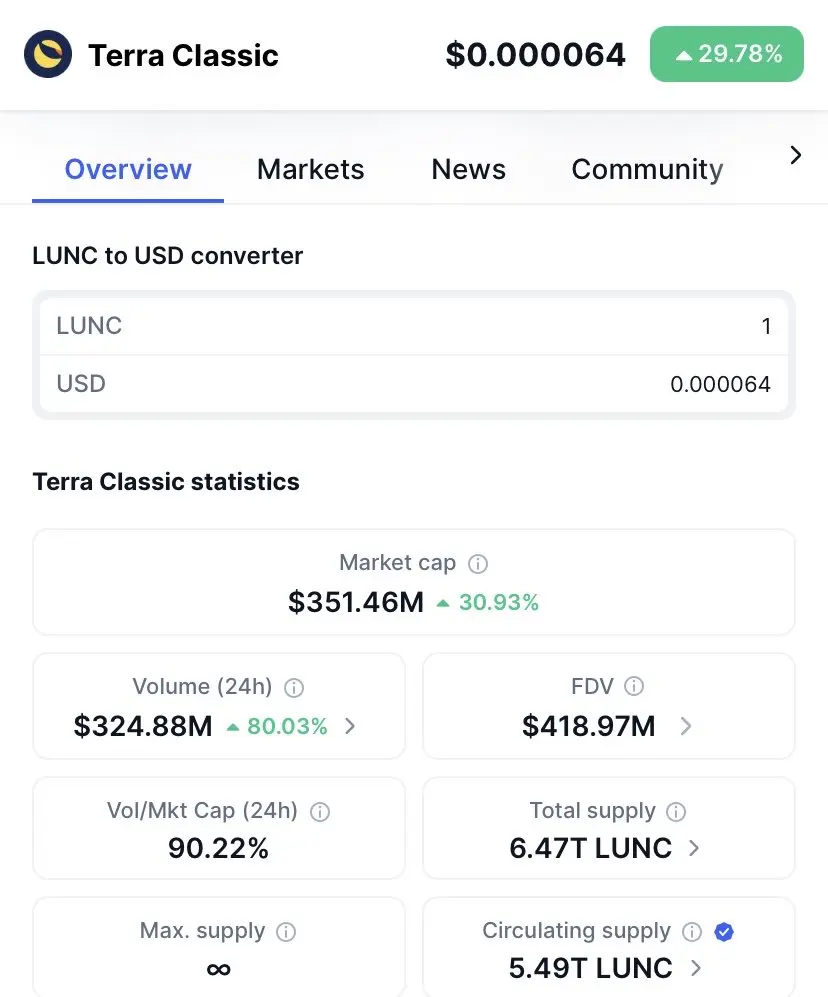Viewport: 828px width, 997px height.
Task: Click the green 29.78% price change badge
Action: click(x=726, y=54)
